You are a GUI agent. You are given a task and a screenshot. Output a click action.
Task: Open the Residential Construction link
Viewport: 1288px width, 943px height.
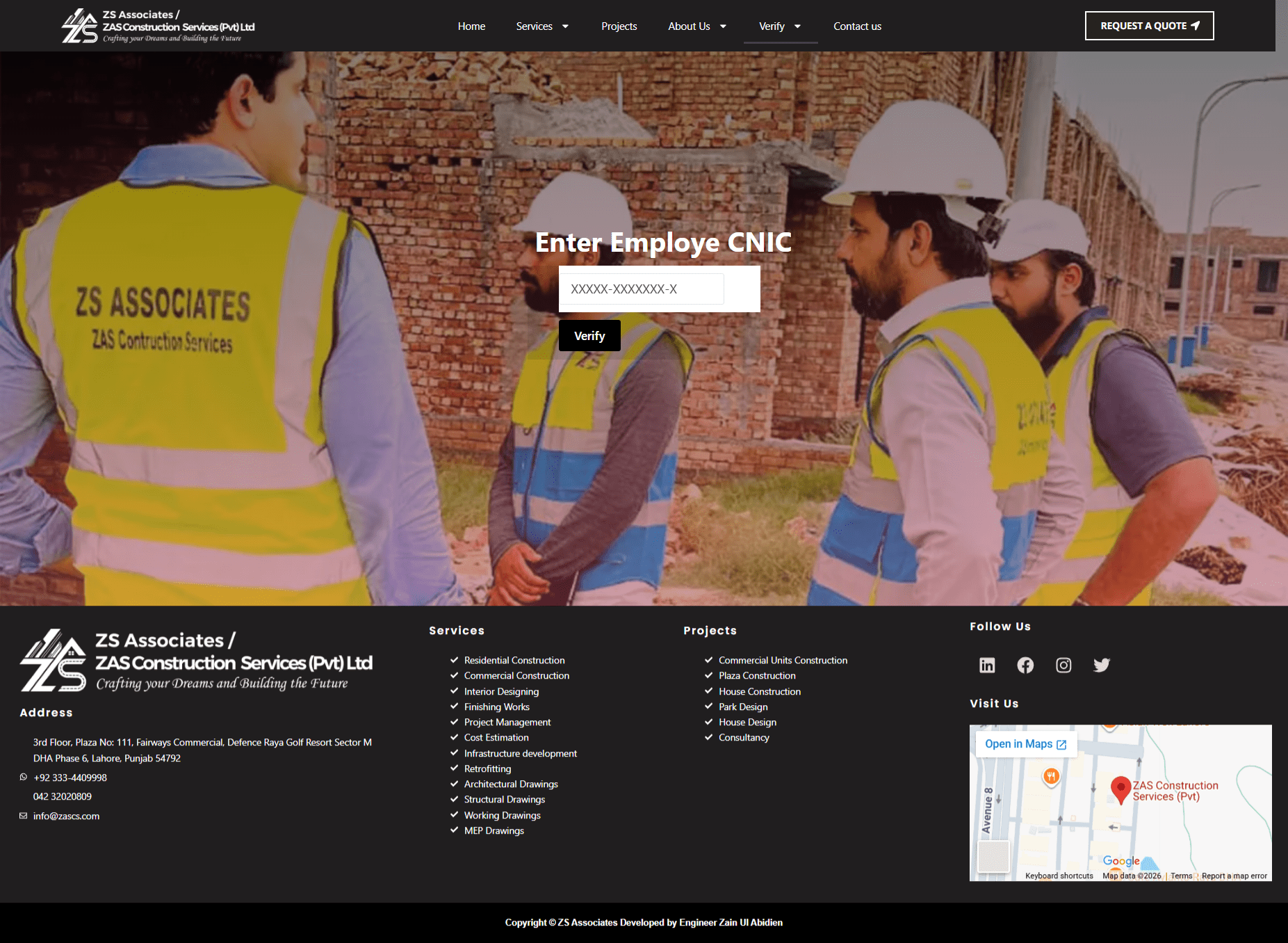point(514,660)
